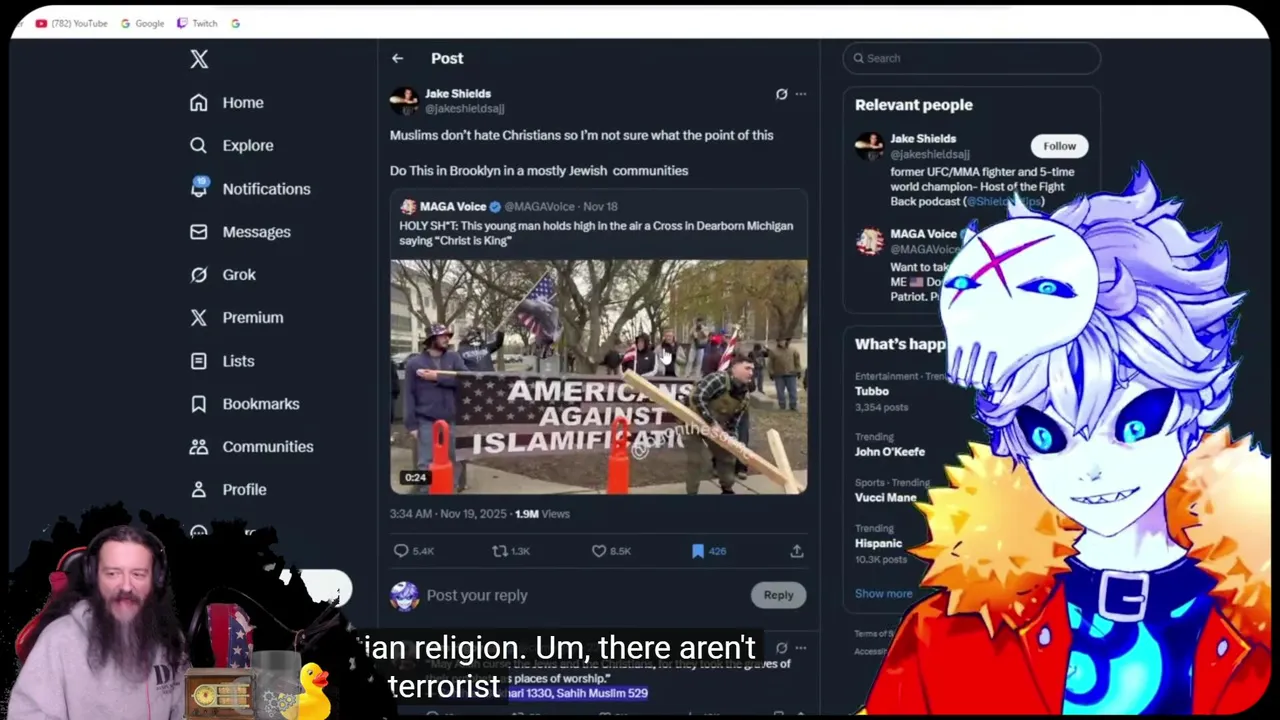Open Communities in the sidebar
Image resolution: width=1280 pixels, height=720 pixels.
[x=251, y=446]
